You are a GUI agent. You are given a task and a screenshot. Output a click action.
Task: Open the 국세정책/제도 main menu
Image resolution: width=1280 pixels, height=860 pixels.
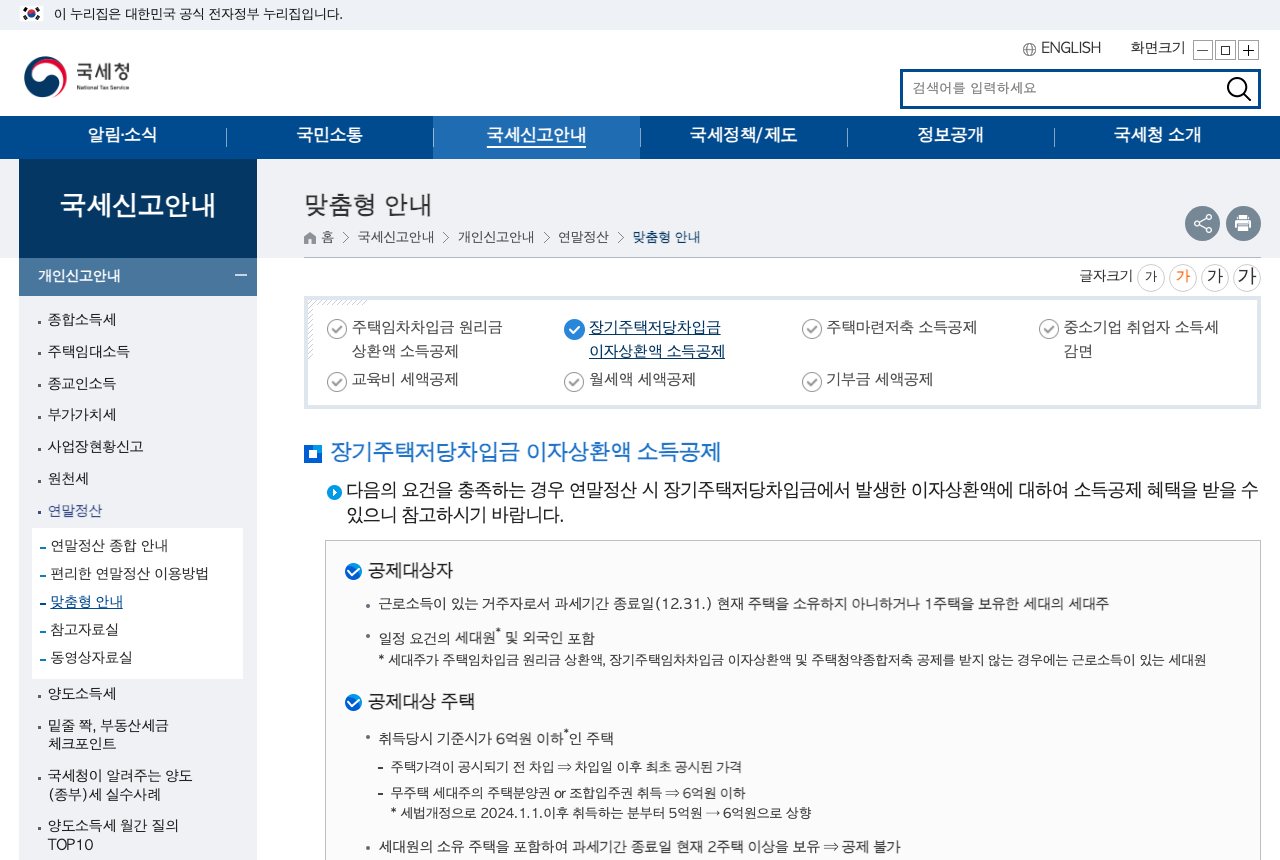pyautogui.click(x=744, y=136)
